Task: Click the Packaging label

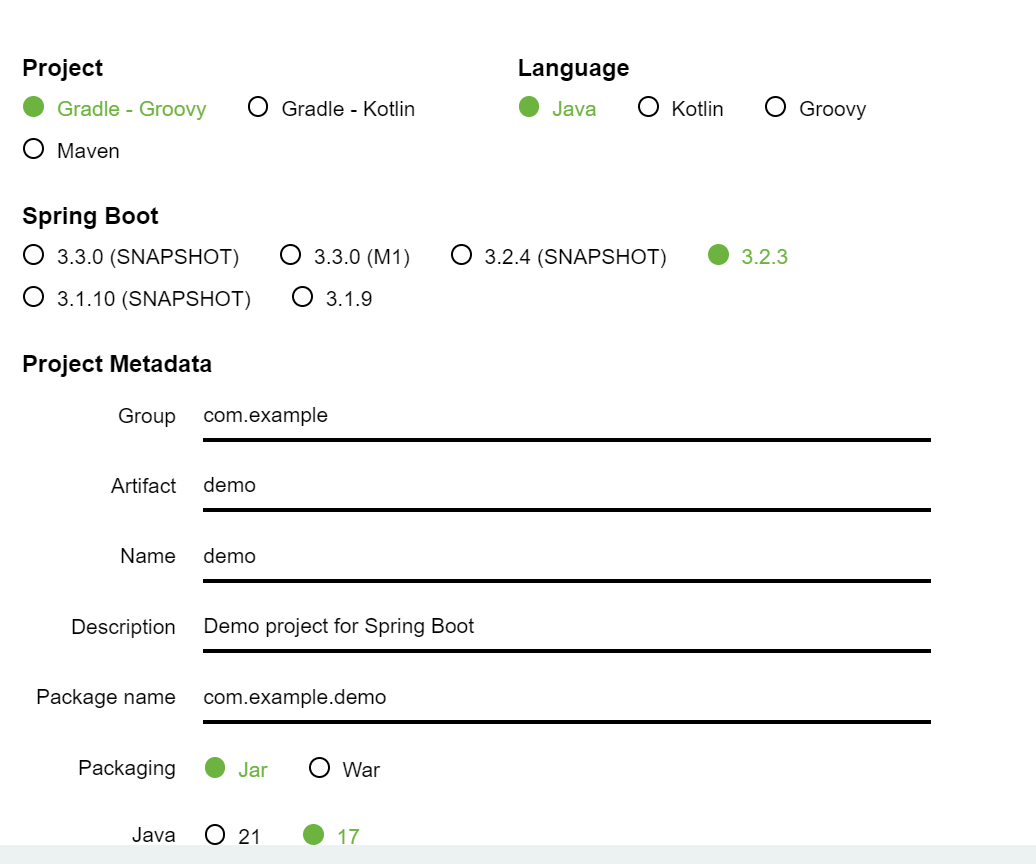Action: coord(127,768)
